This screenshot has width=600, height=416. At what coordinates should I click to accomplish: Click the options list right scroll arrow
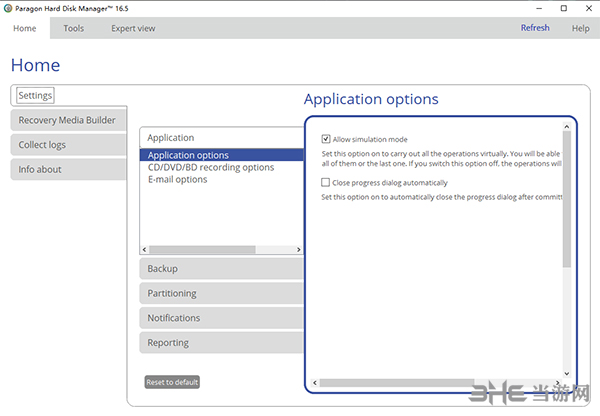(299, 250)
